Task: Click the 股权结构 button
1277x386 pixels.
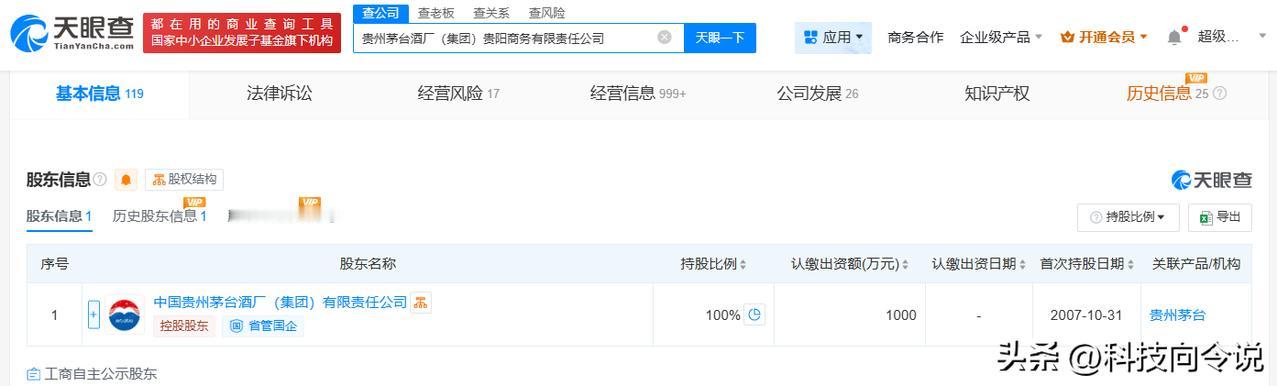Action: pos(184,180)
